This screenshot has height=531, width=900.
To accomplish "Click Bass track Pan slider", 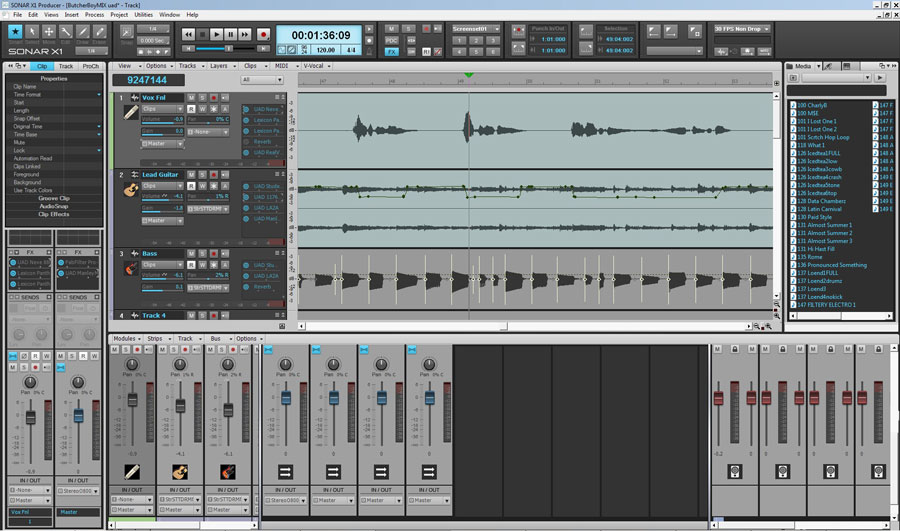I will pos(208,275).
